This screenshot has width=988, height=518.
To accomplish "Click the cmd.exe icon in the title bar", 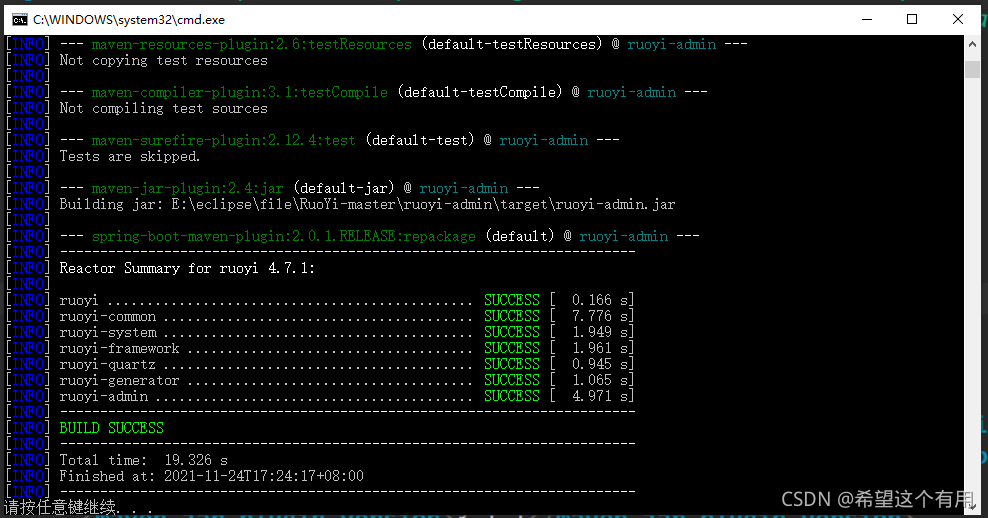I will pyautogui.click(x=20, y=20).
